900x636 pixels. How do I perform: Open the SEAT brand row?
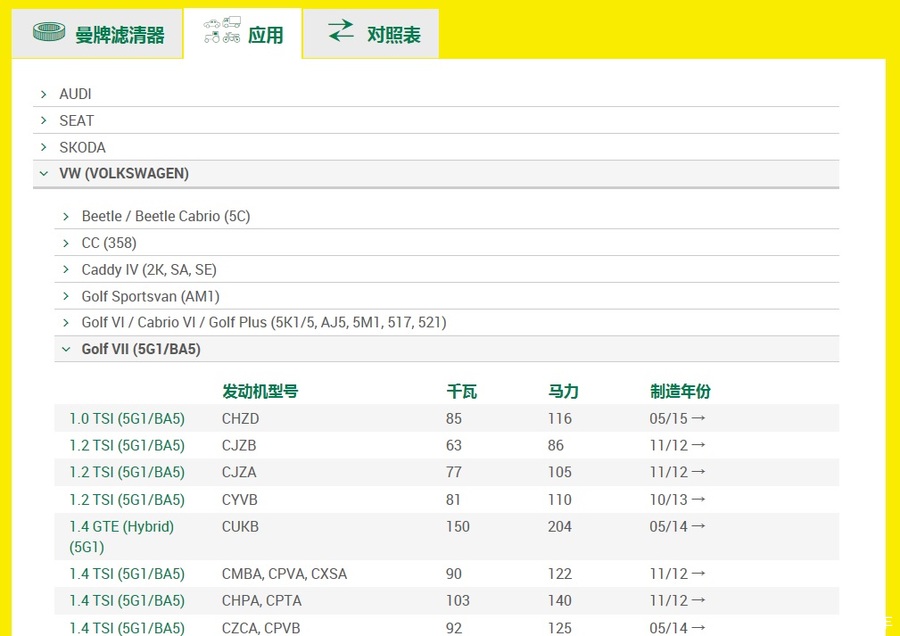click(x=436, y=121)
